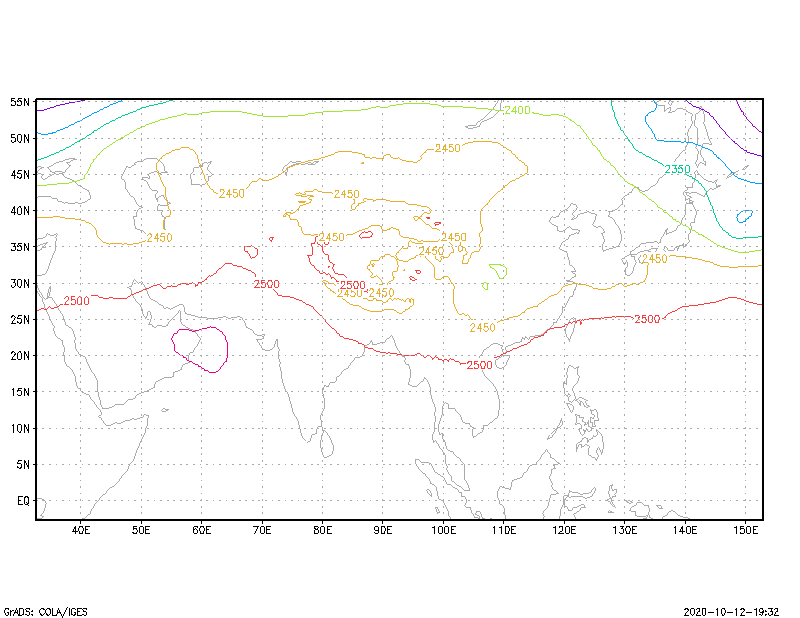800x618 pixels.
Task: Click the 50N latitude axis label
Action: point(20,138)
